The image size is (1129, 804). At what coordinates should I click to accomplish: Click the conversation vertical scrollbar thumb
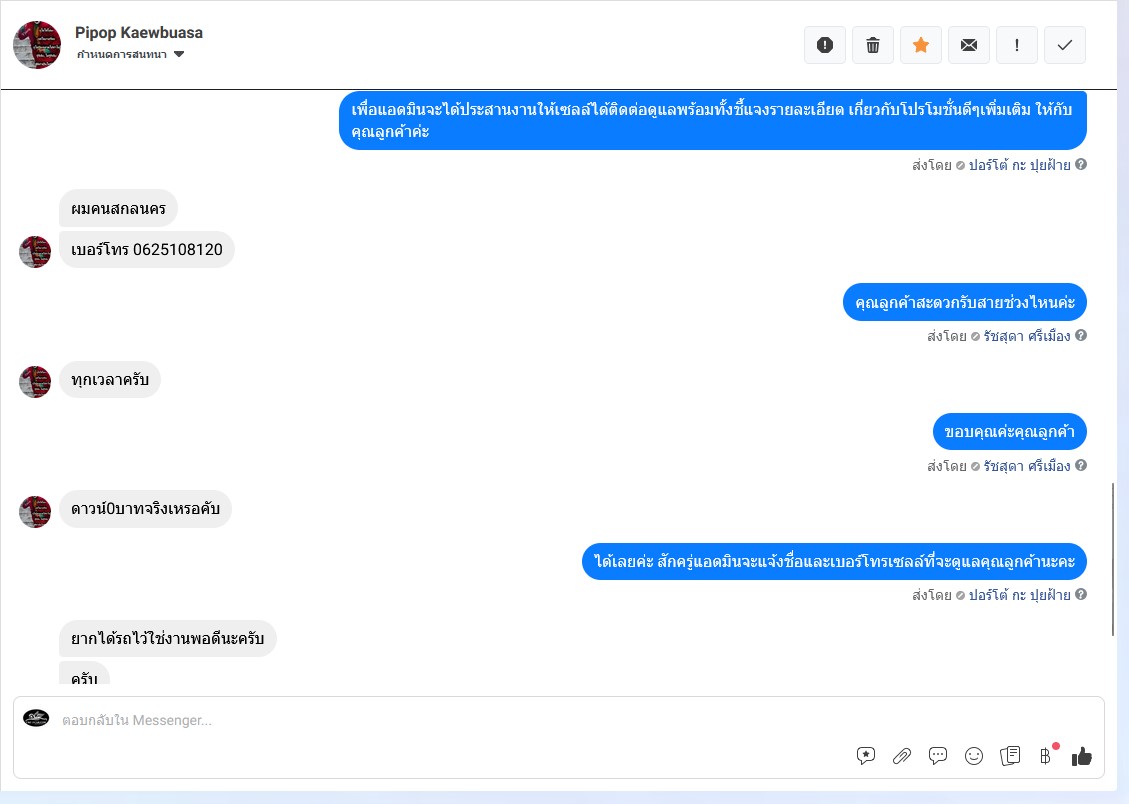(1112, 559)
